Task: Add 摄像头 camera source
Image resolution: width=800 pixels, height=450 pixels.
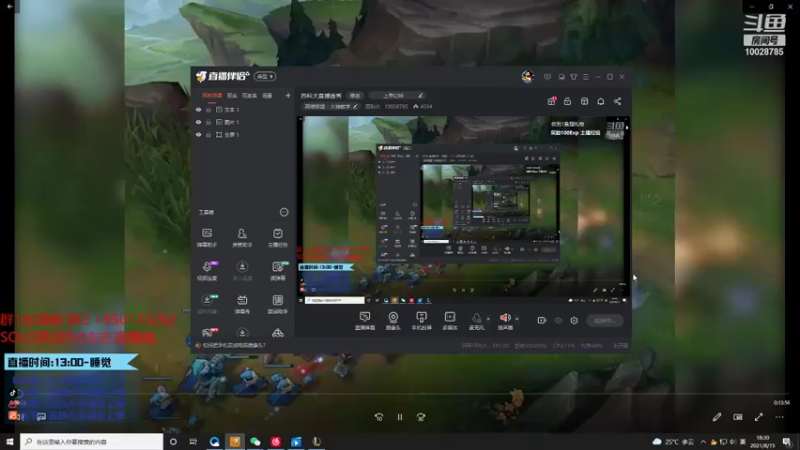Action: tap(393, 321)
